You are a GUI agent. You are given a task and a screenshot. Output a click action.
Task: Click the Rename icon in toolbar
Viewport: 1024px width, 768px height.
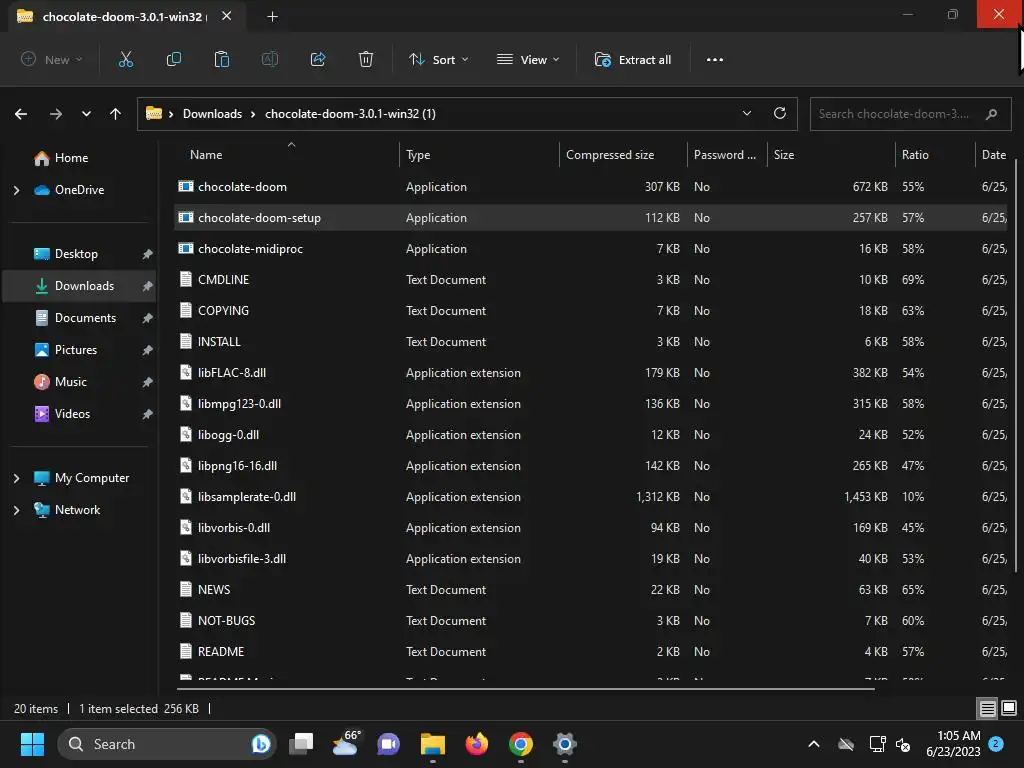270,59
